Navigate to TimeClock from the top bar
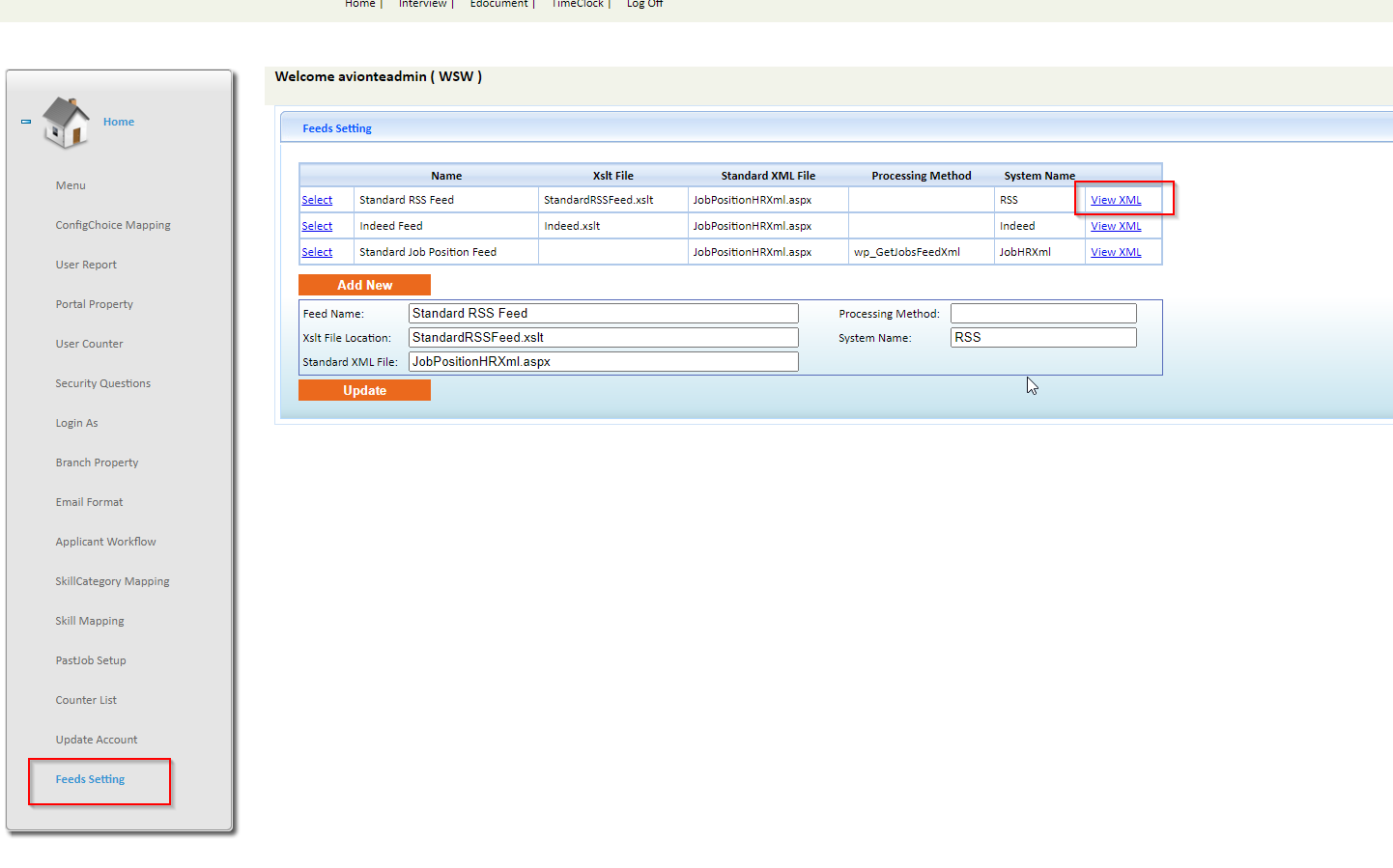Viewport: 1393px width, 868px height. click(577, 4)
